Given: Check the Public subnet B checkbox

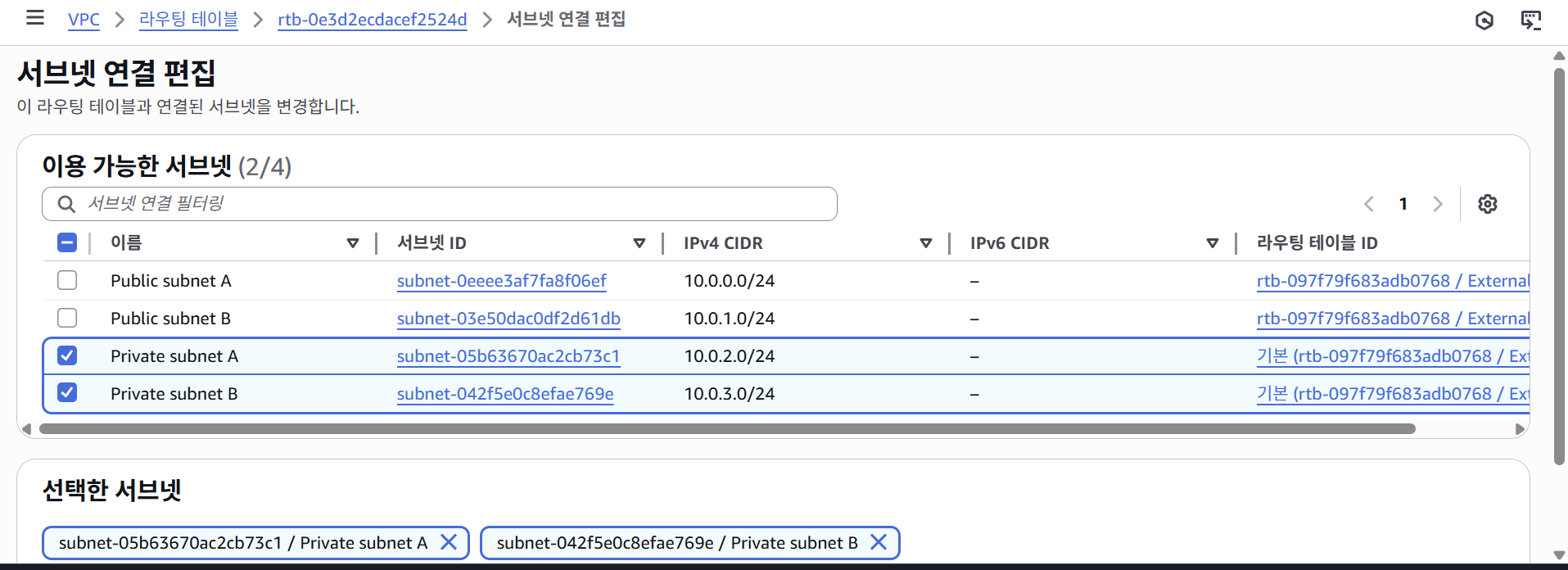Looking at the screenshot, I should [x=67, y=318].
